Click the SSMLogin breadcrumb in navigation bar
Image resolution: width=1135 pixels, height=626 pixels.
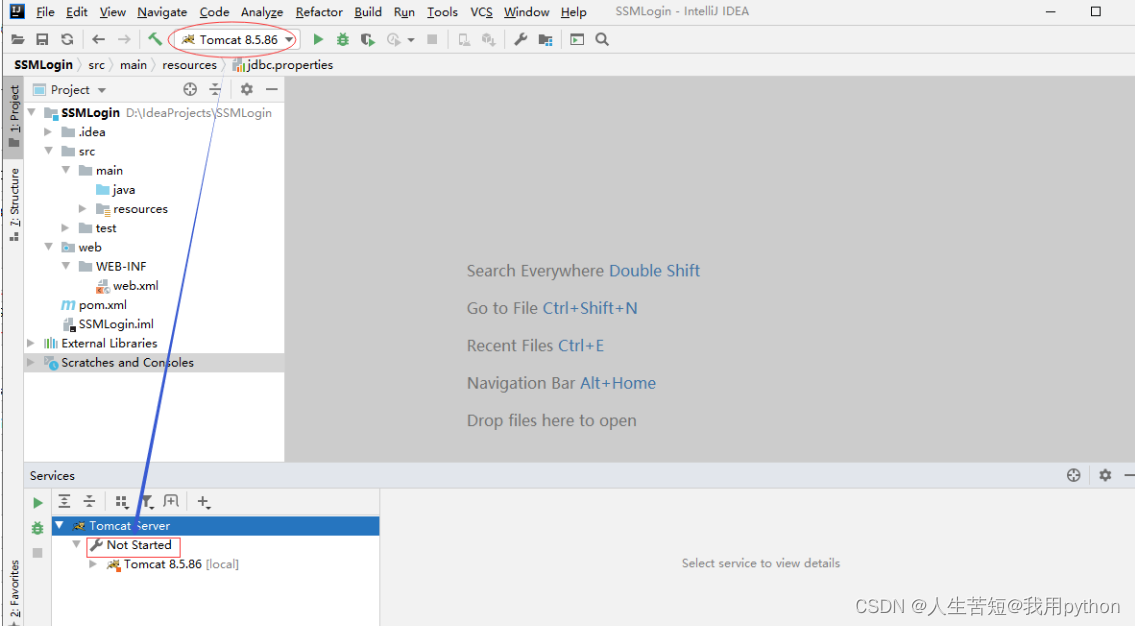tap(43, 64)
